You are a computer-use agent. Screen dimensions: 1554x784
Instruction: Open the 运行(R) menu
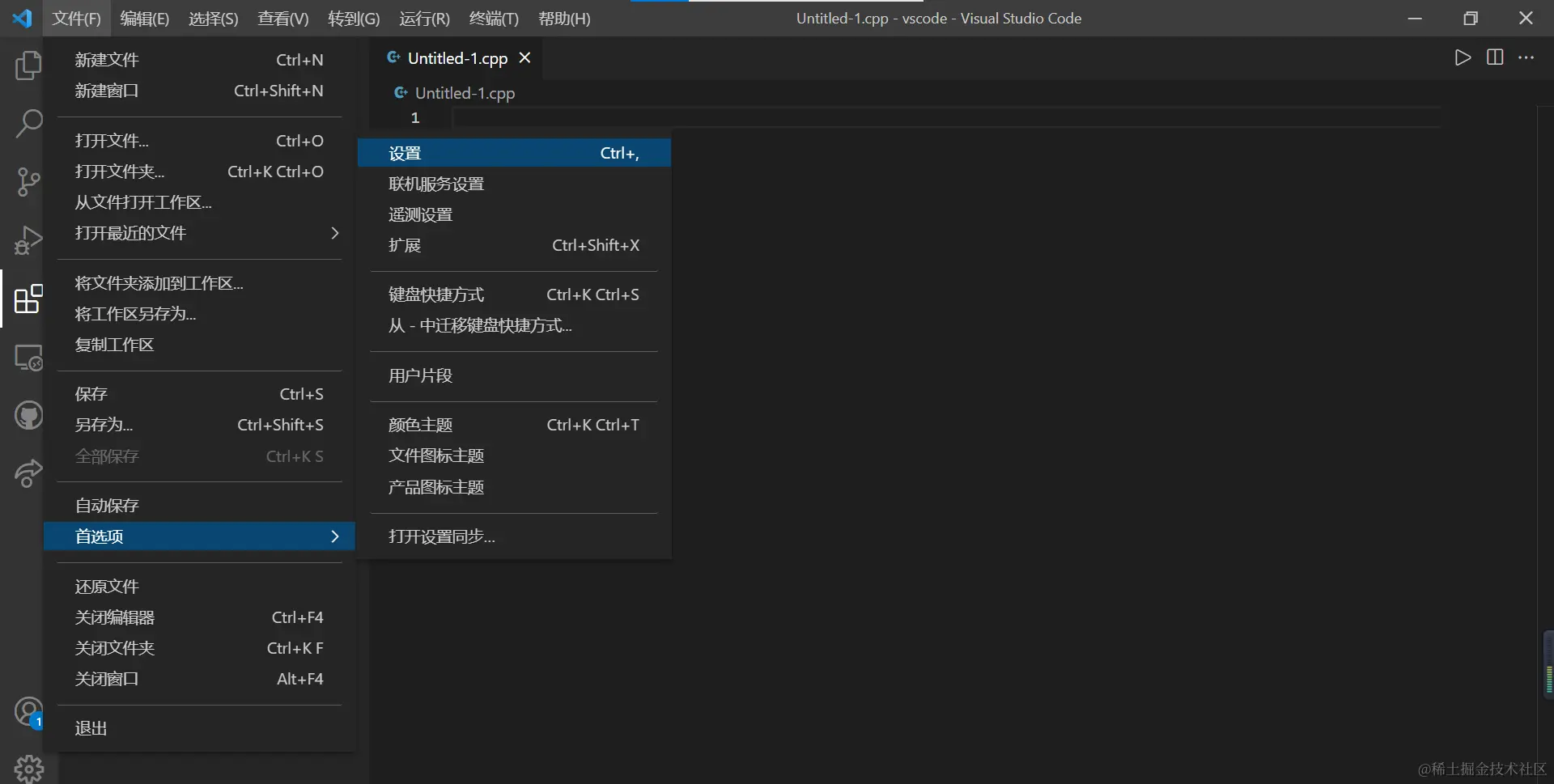coord(424,18)
